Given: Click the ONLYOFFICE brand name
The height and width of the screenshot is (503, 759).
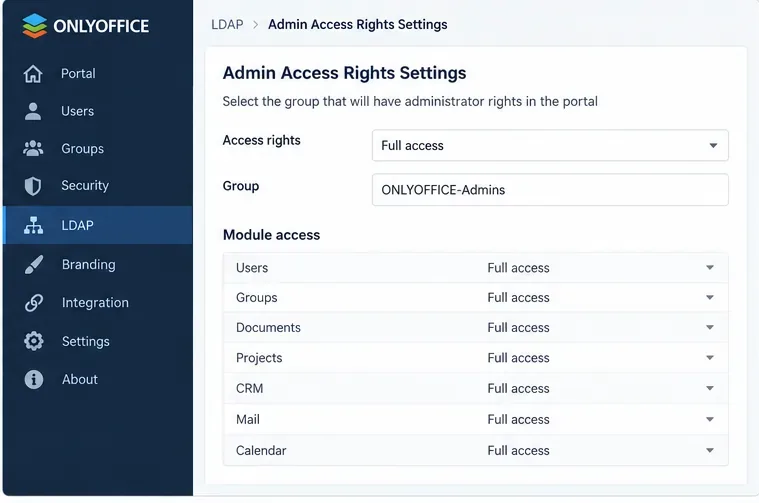Looking at the screenshot, I should tap(101, 26).
